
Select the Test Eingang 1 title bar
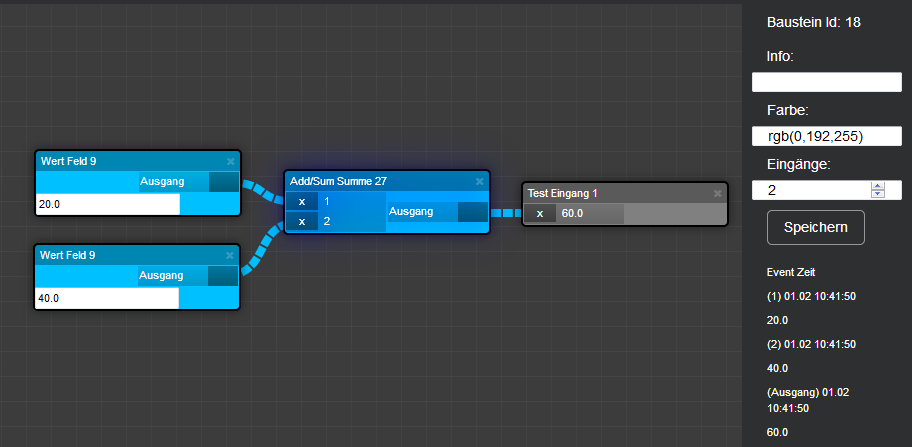625,193
